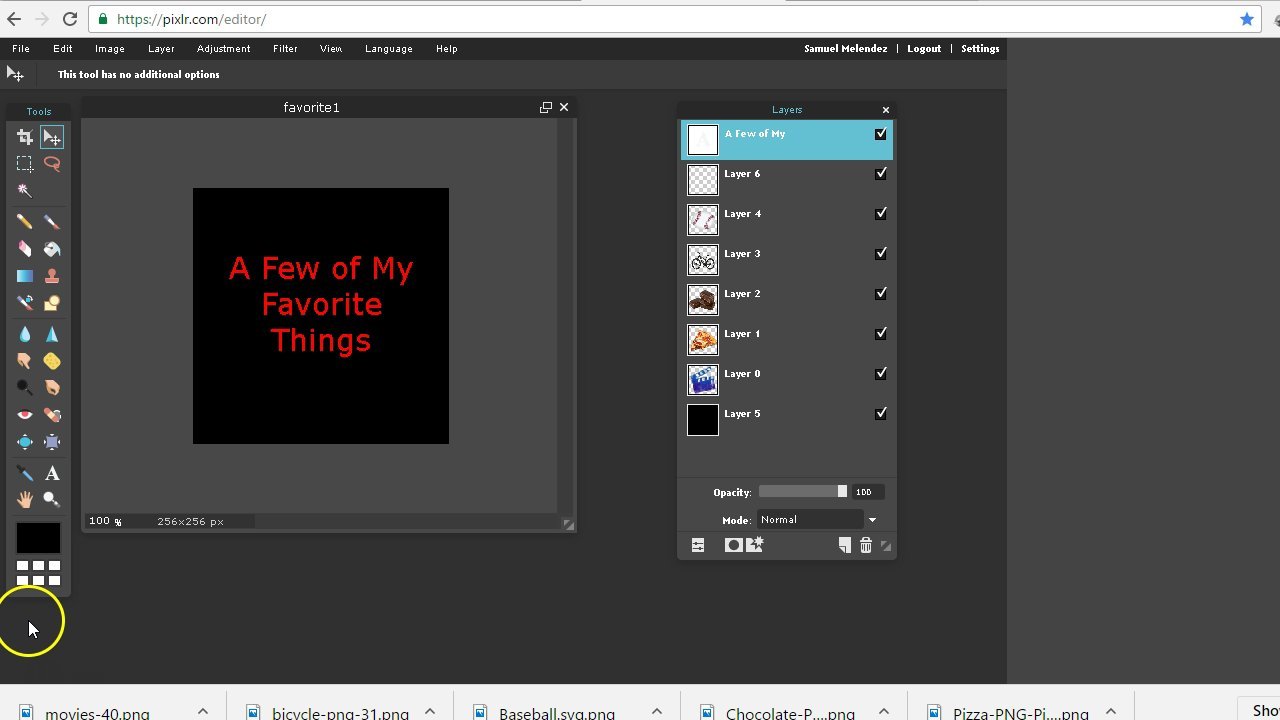Select the Lasso tool
Viewport: 1280px width, 720px height.
click(52, 164)
